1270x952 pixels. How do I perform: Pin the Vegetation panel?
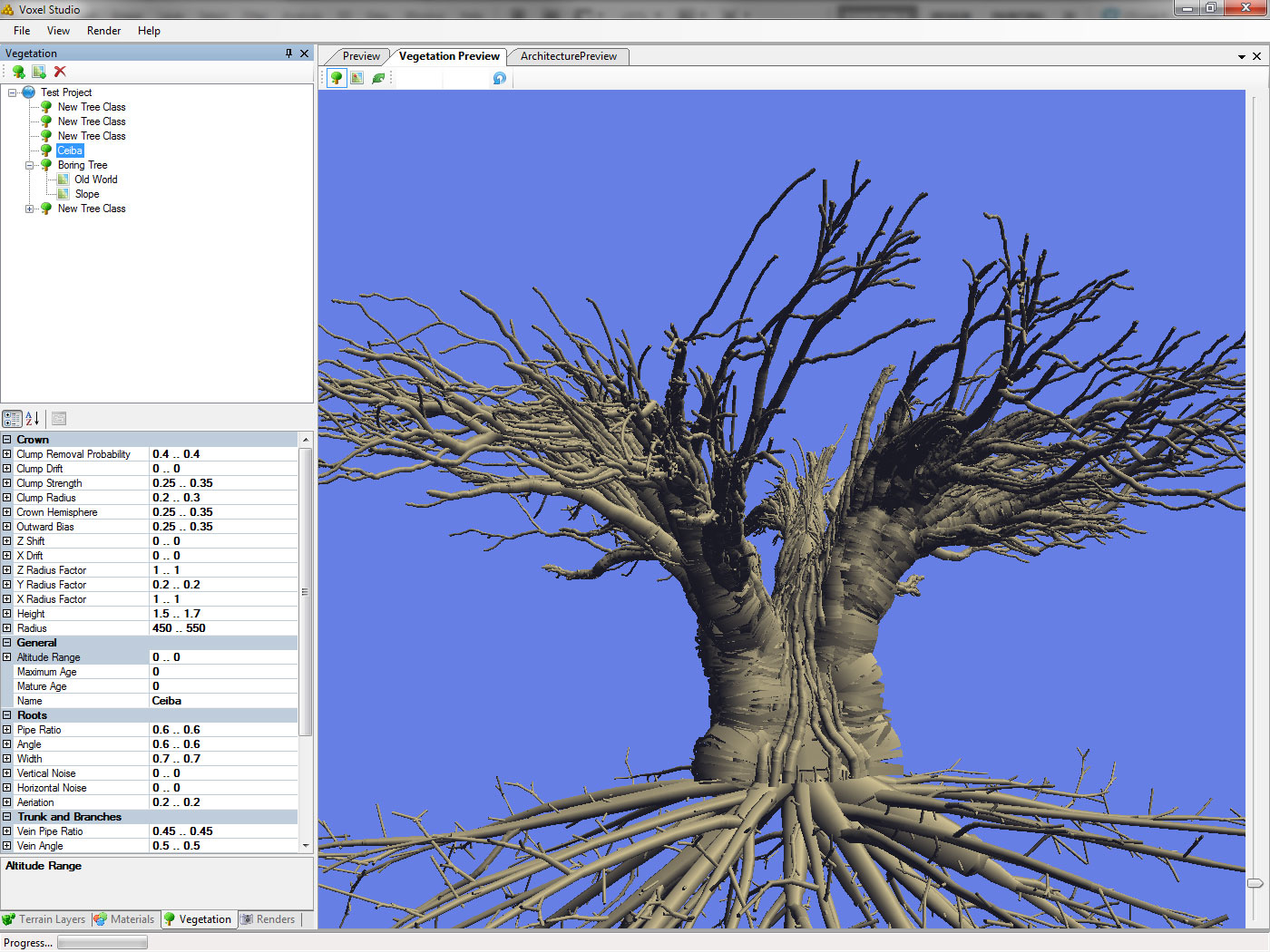pos(290,53)
